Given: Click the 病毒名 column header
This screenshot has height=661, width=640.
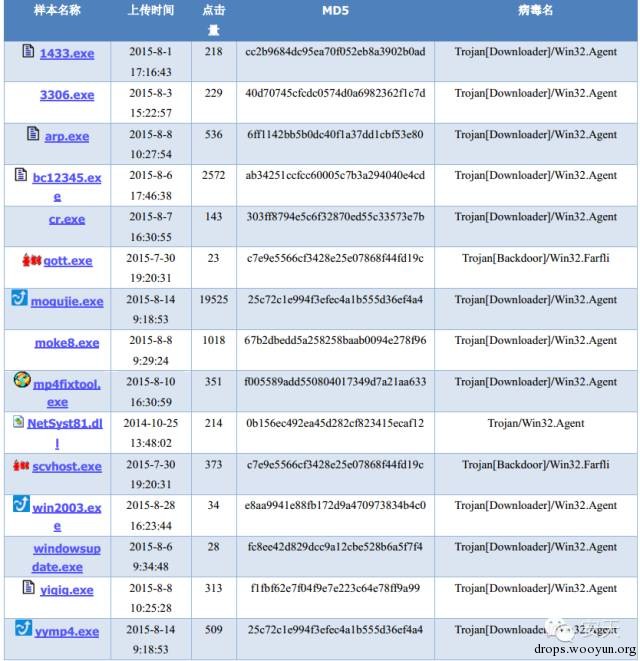Looking at the screenshot, I should 535,11.
